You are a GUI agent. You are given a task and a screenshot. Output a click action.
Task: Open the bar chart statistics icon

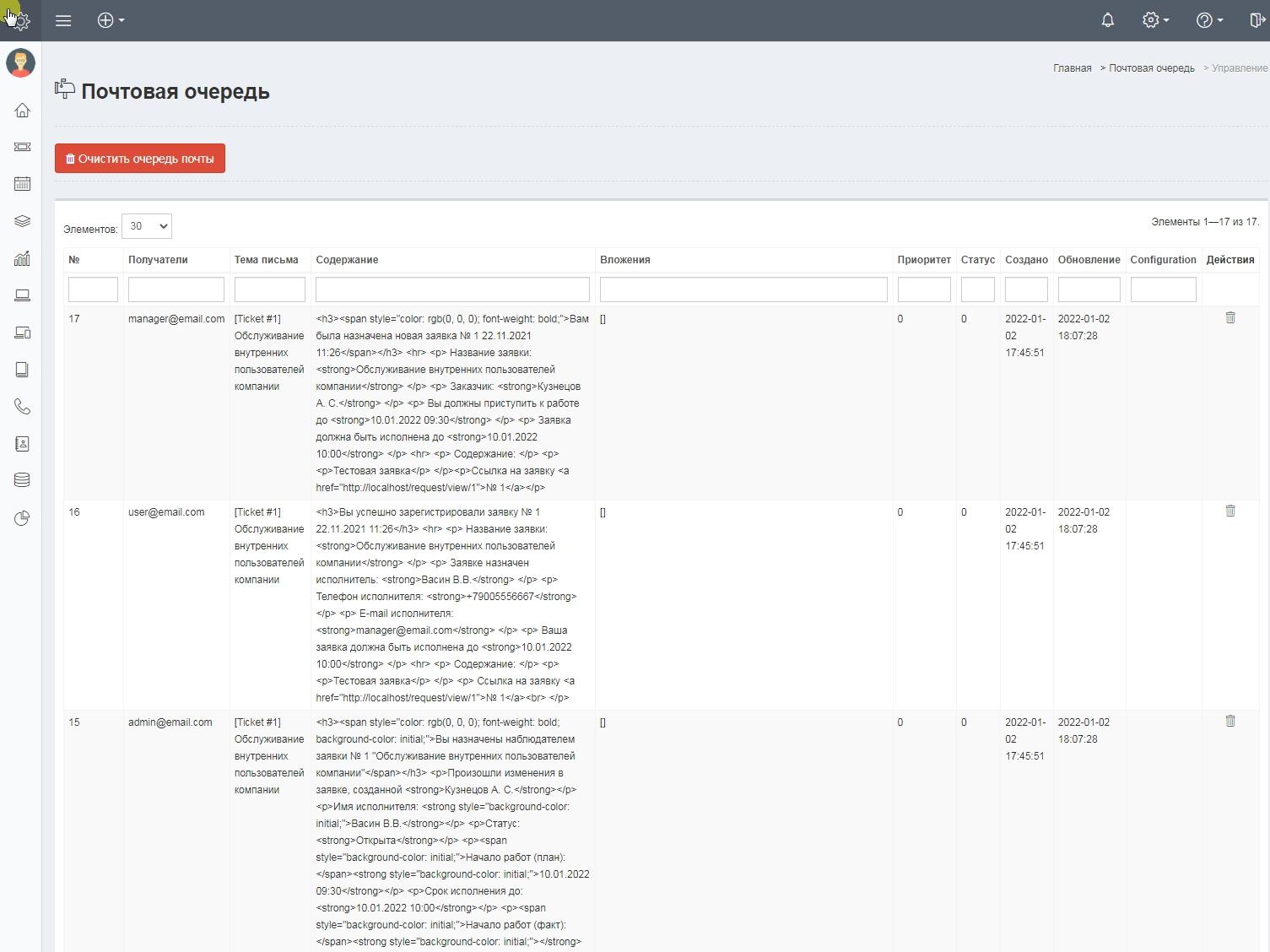coord(23,258)
